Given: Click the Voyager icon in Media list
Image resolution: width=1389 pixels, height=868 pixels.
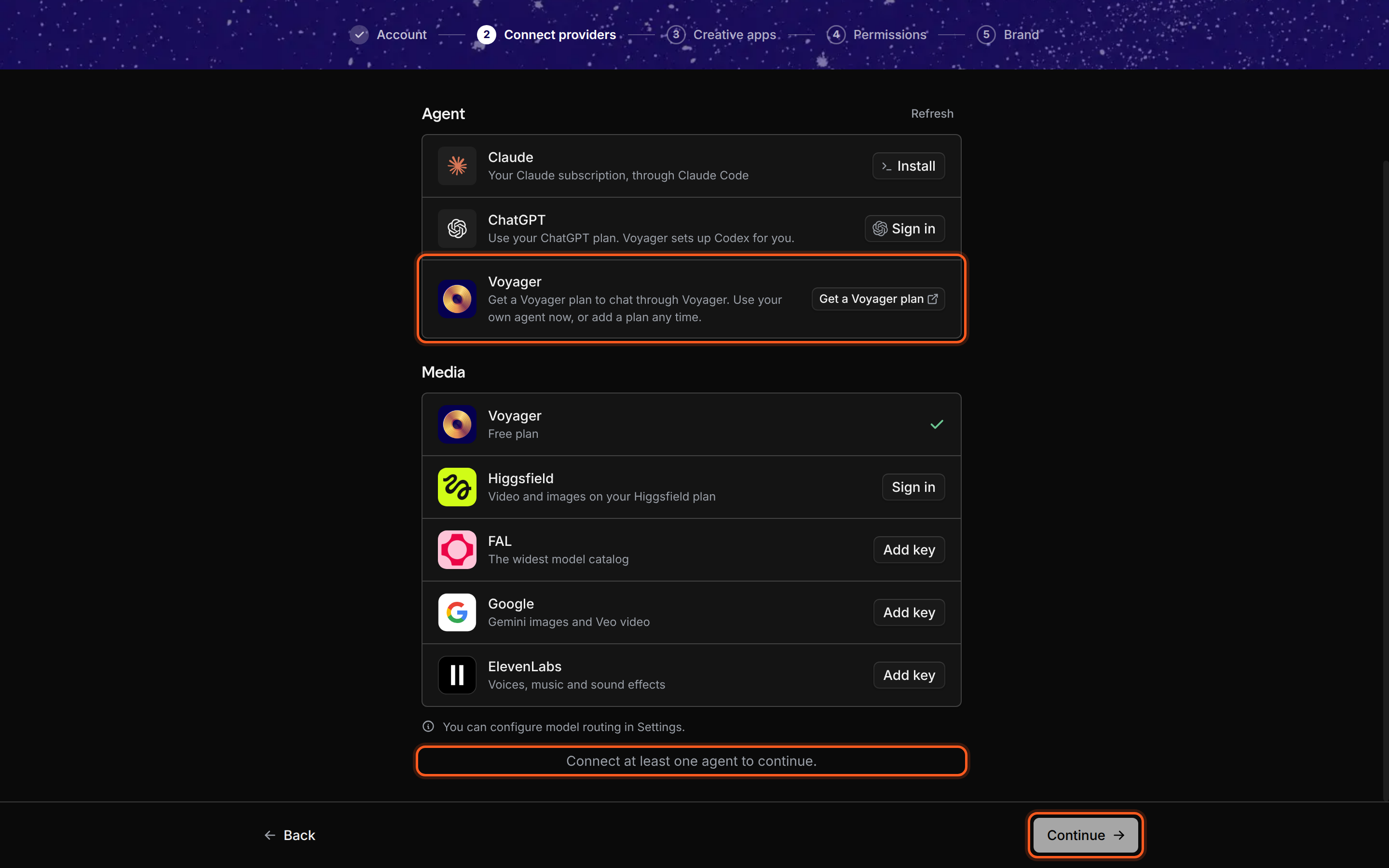Looking at the screenshot, I should pos(457,424).
